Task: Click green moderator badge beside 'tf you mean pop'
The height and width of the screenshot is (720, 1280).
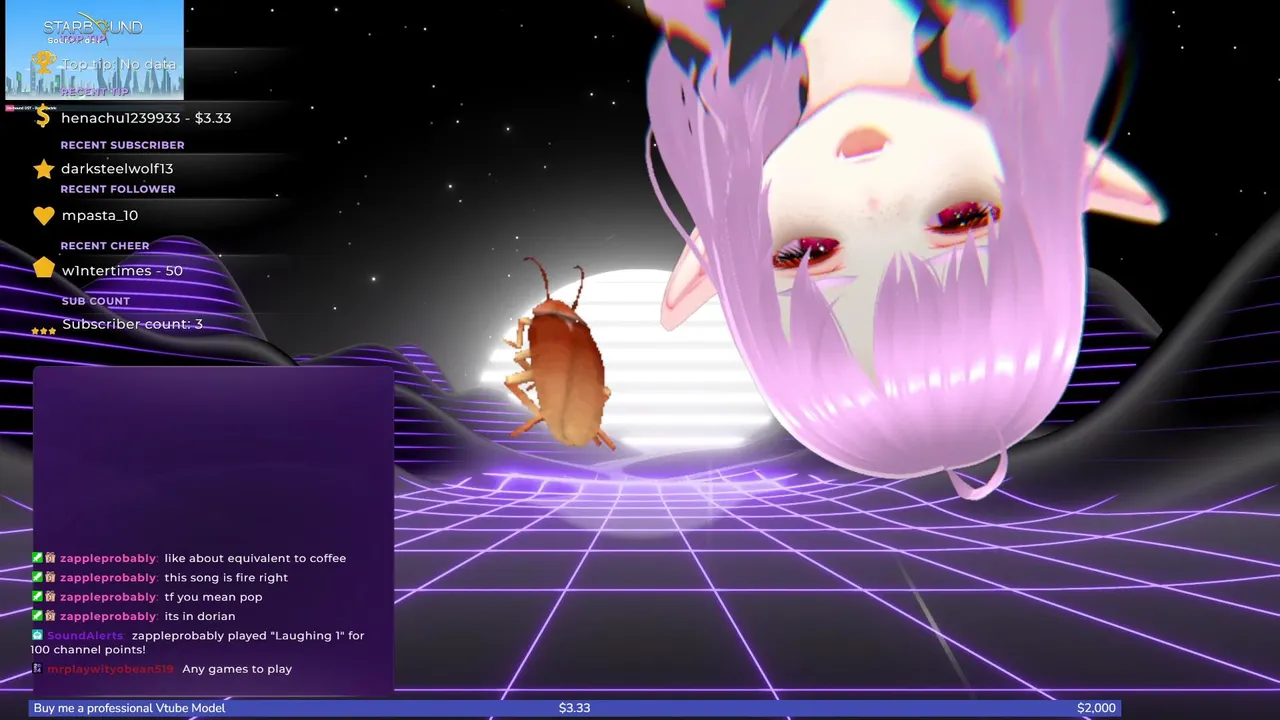Action: click(x=37, y=596)
